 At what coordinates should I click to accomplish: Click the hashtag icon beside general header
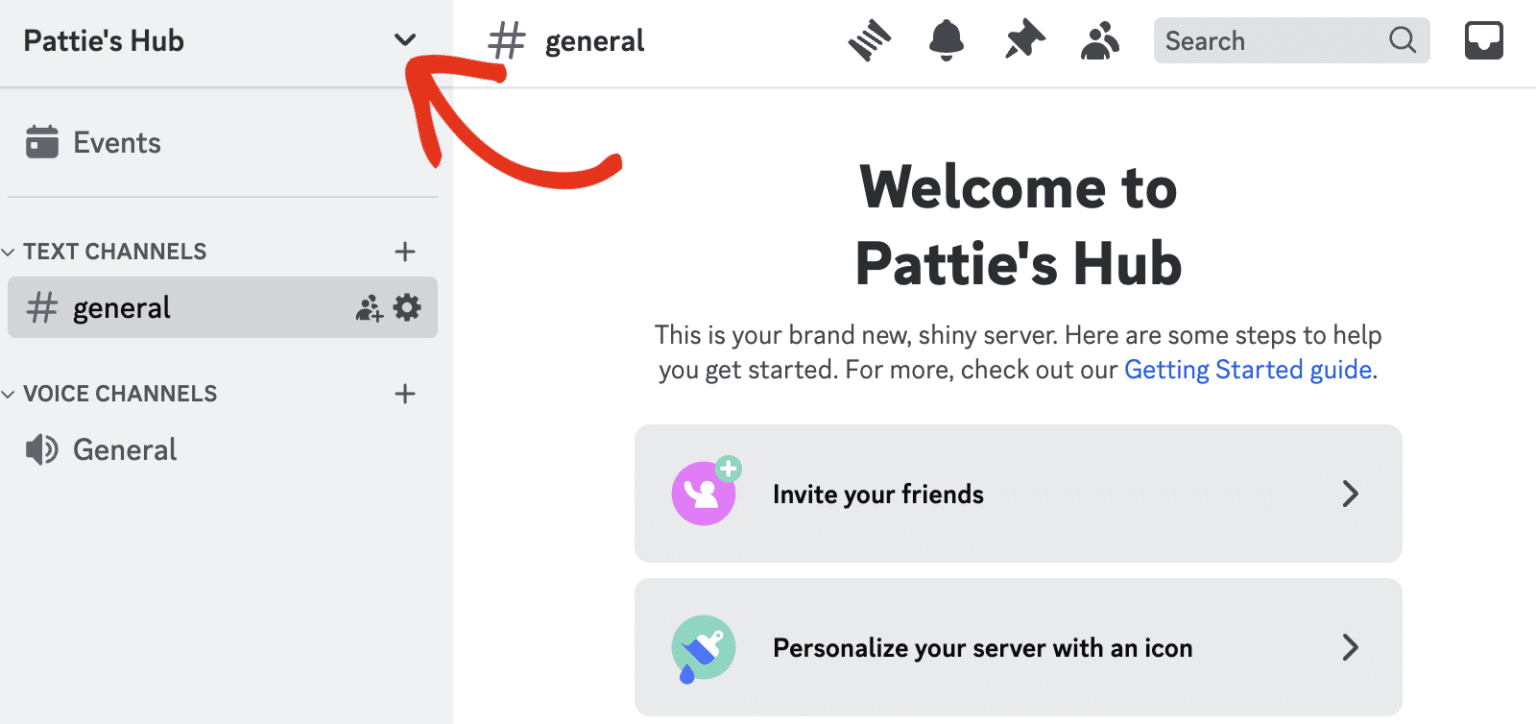507,40
